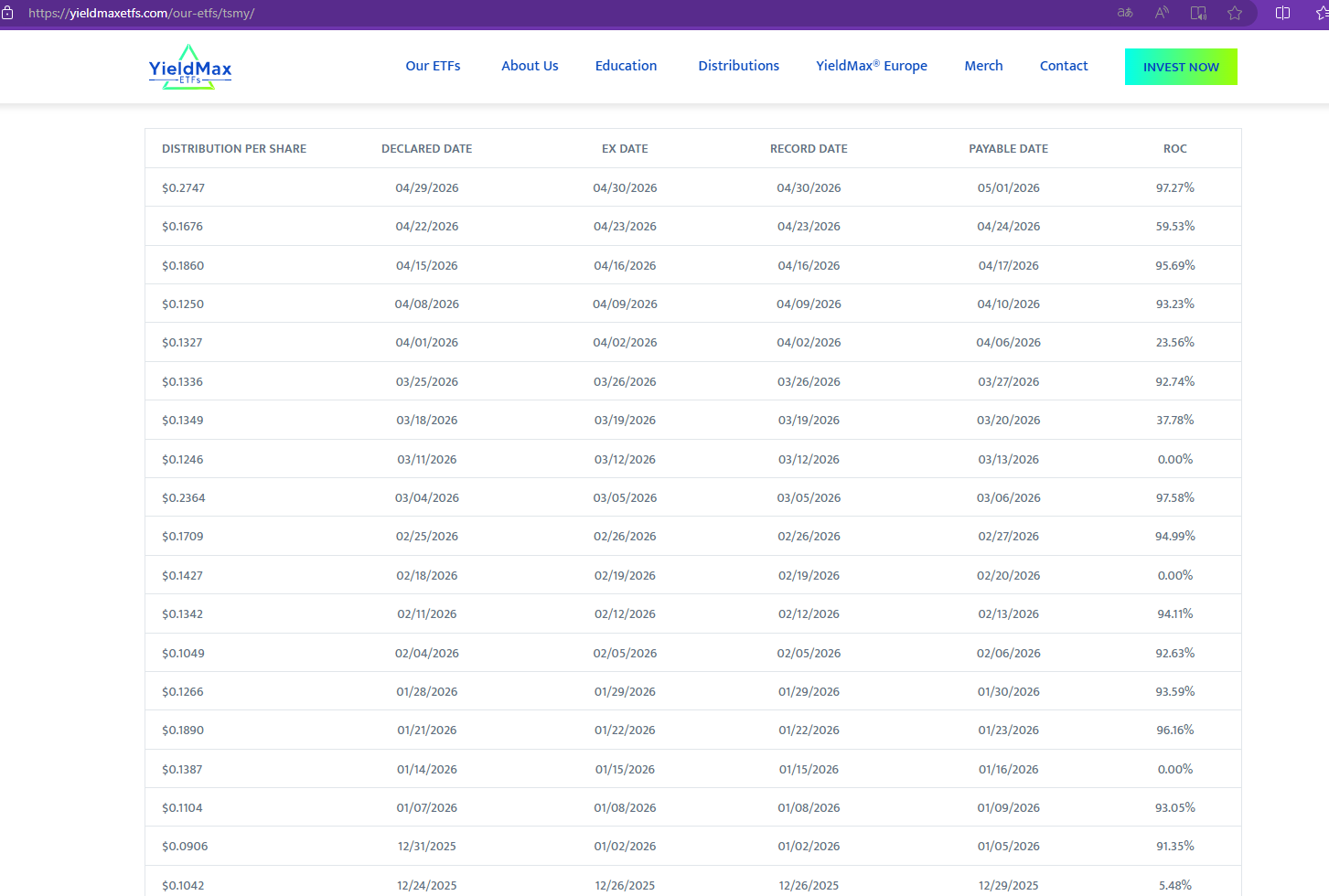Select the $0.1336 distribution value
Image resolution: width=1329 pixels, height=896 pixels.
[x=182, y=382]
